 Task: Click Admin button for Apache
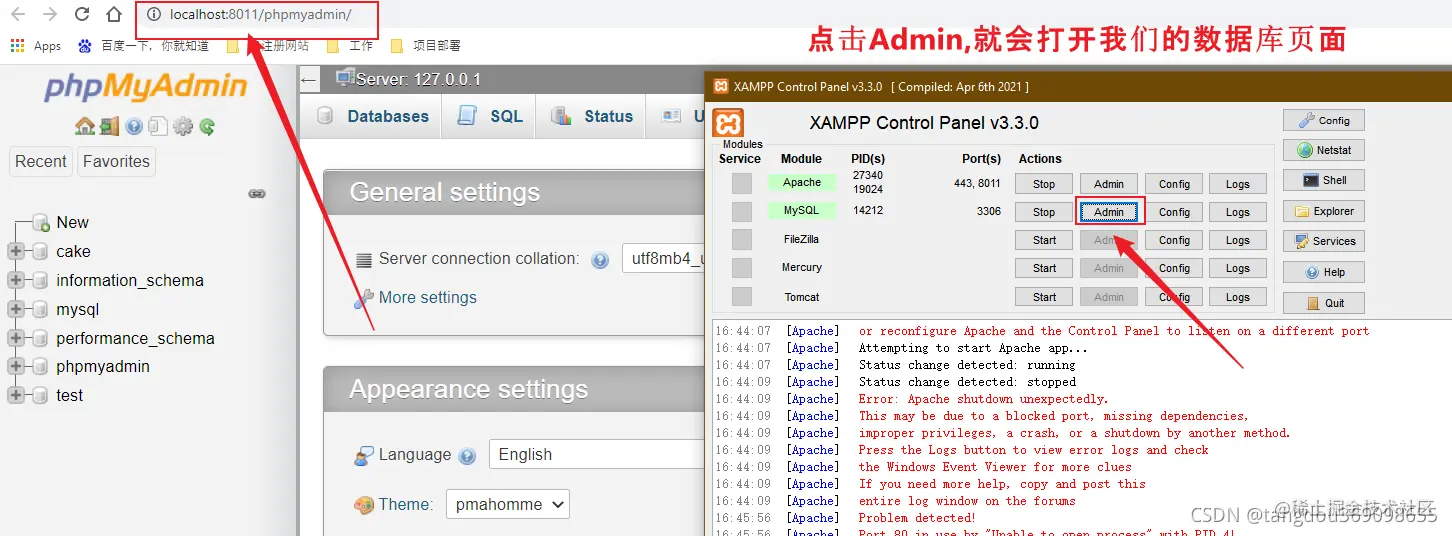(1109, 184)
